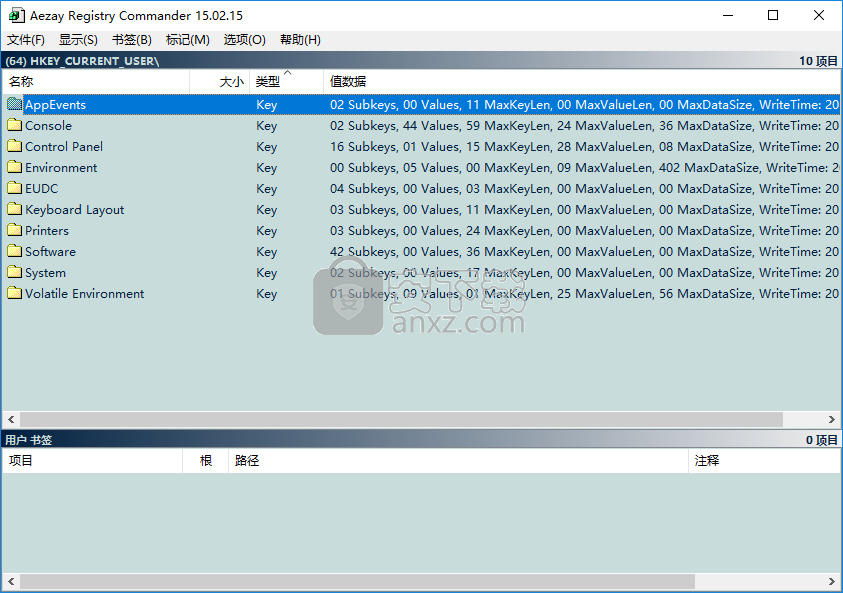Click the Key type cell for Software
The width and height of the screenshot is (843, 593).
click(x=267, y=252)
